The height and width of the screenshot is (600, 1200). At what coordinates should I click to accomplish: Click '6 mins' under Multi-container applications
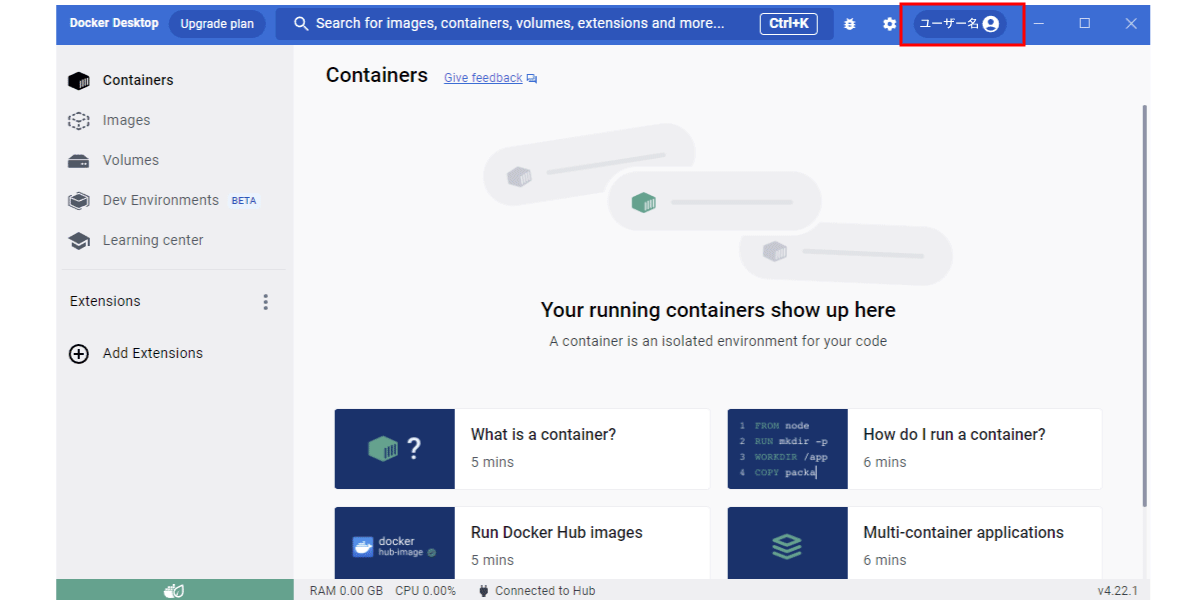pos(885,560)
